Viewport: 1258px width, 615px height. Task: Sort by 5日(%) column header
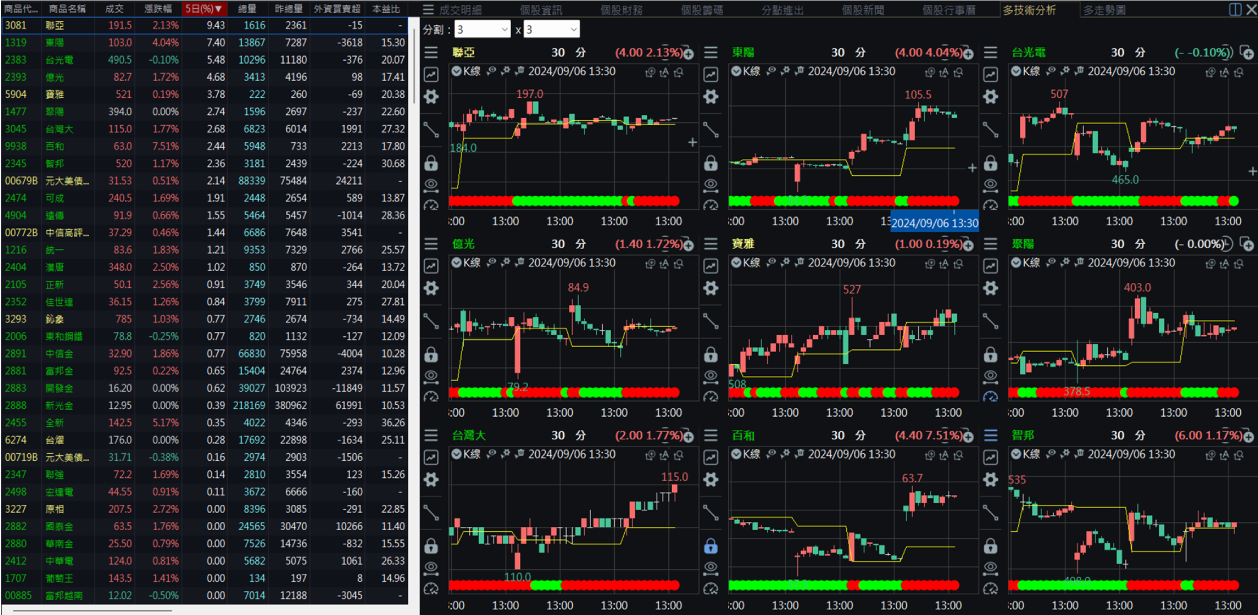click(204, 9)
